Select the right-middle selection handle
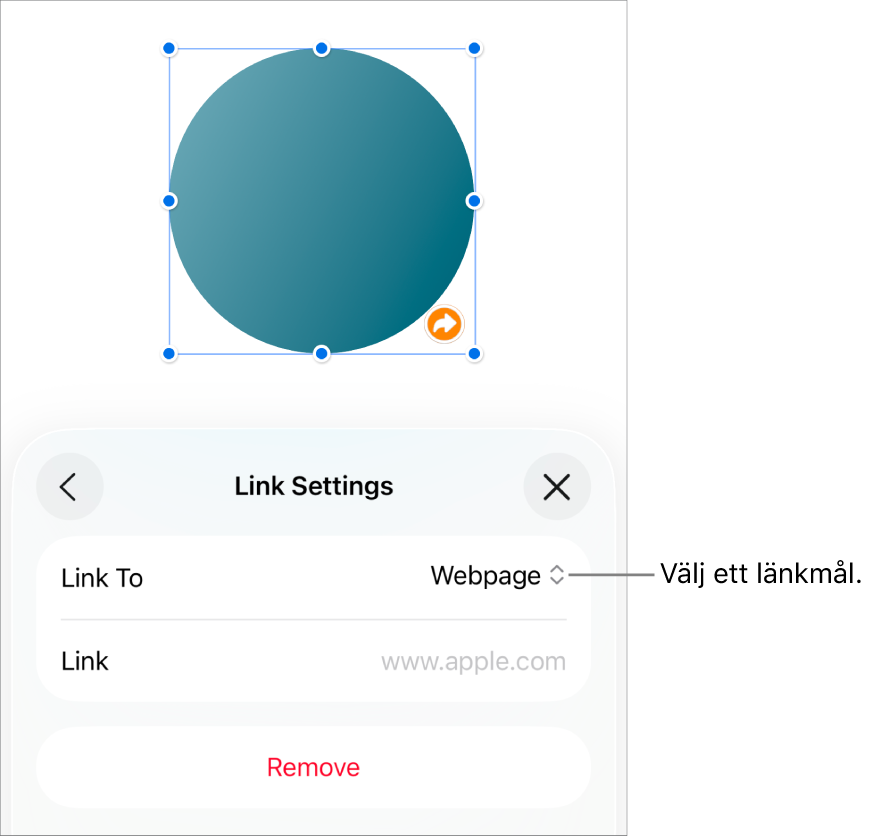The width and height of the screenshot is (880, 838). pos(474,201)
